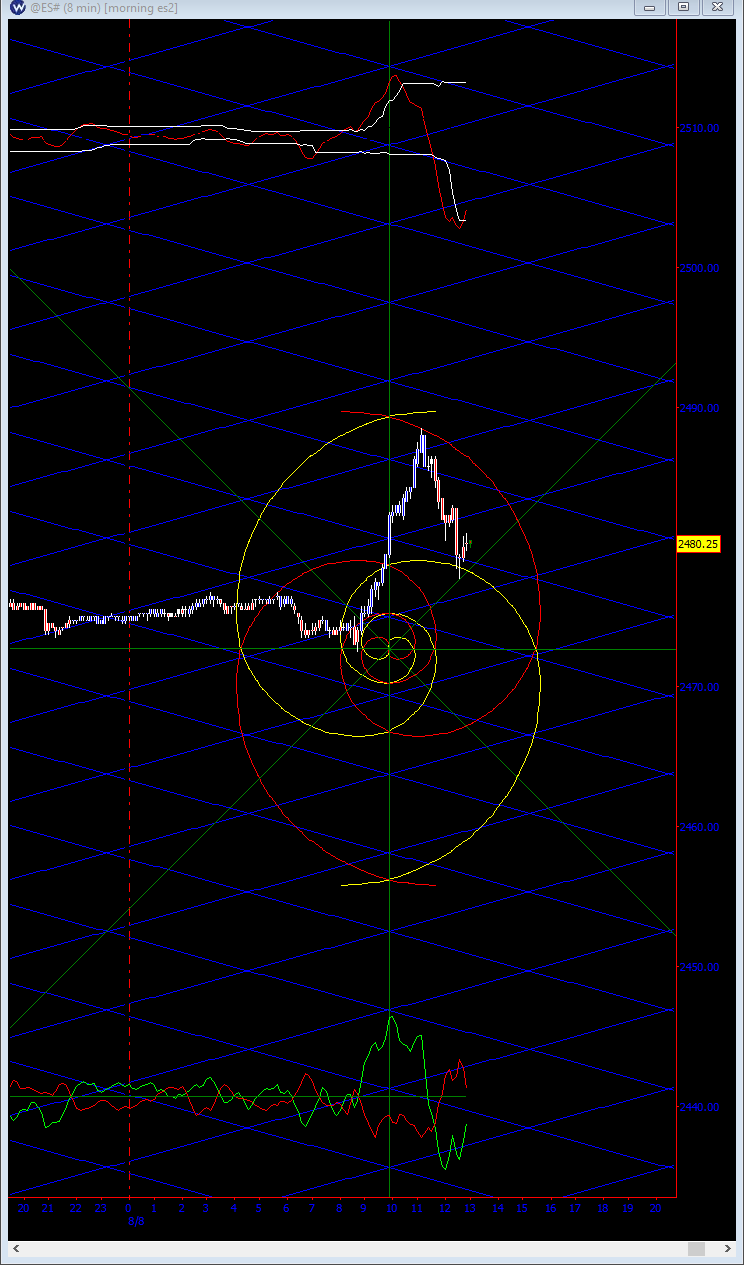The width and height of the screenshot is (744, 1265).
Task: Click the 23 hour label on time axis
Action: click(101, 1208)
